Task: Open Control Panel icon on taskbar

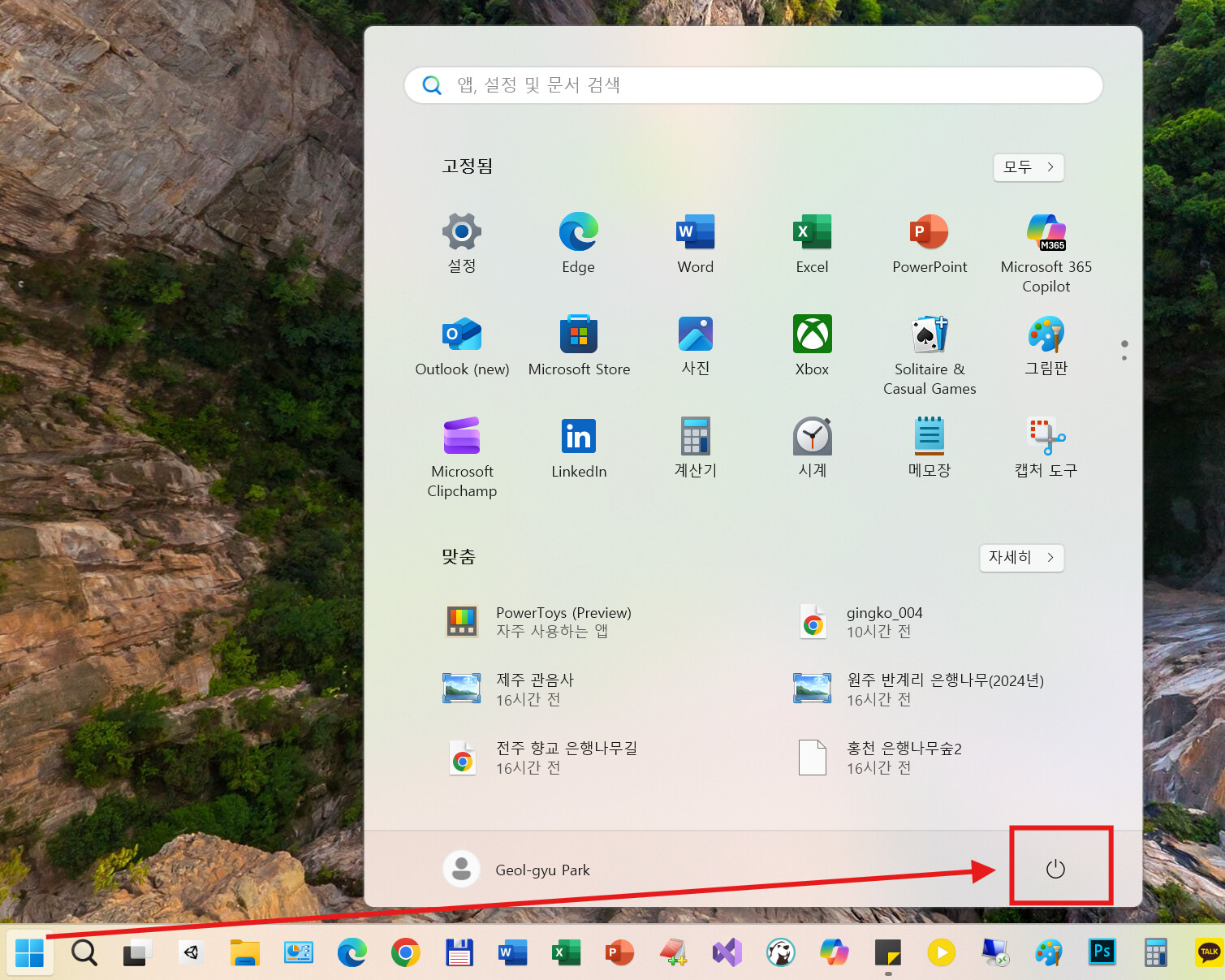Action: coord(298,952)
